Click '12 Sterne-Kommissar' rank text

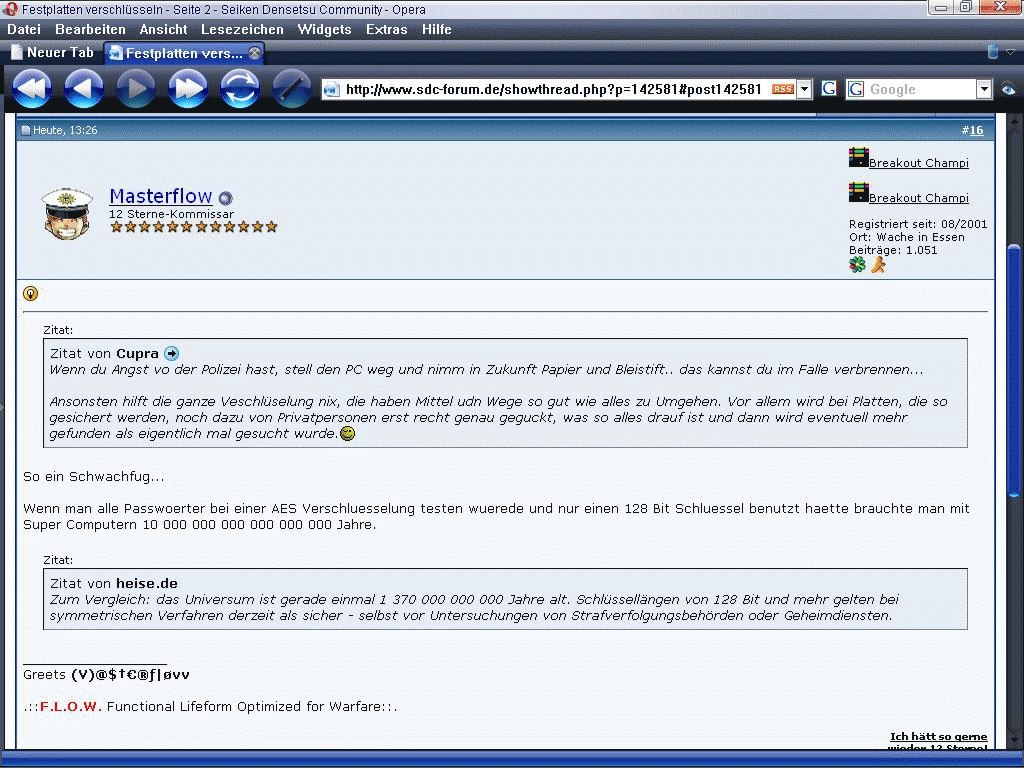point(171,214)
